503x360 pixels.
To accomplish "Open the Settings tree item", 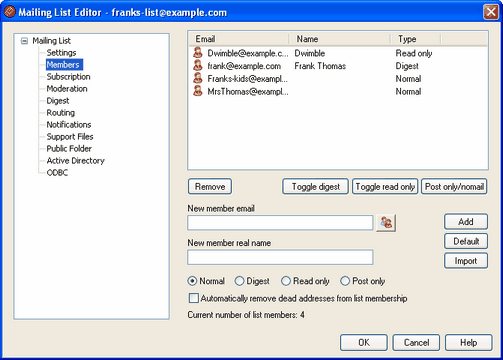I will click(61, 53).
